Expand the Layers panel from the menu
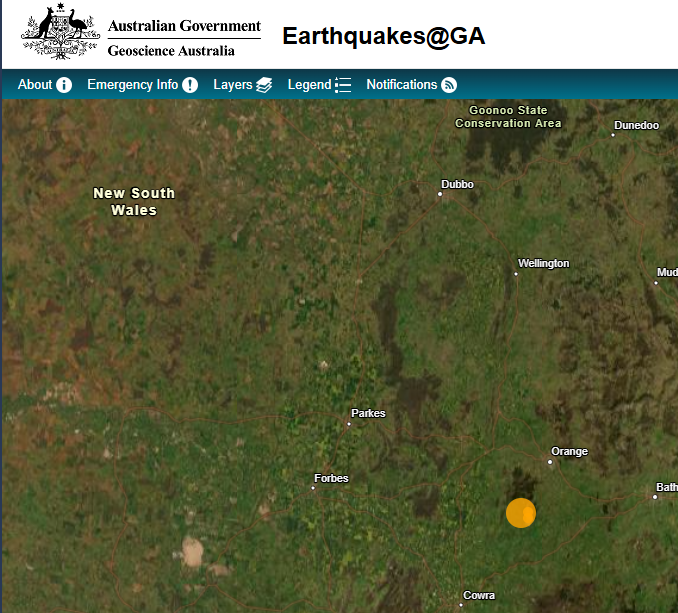678x613 pixels. [x=232, y=85]
